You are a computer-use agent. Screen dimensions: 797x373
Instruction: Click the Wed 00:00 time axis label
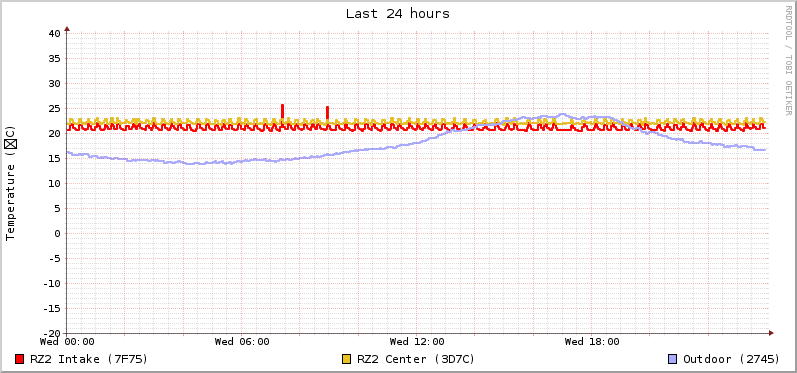point(67,342)
